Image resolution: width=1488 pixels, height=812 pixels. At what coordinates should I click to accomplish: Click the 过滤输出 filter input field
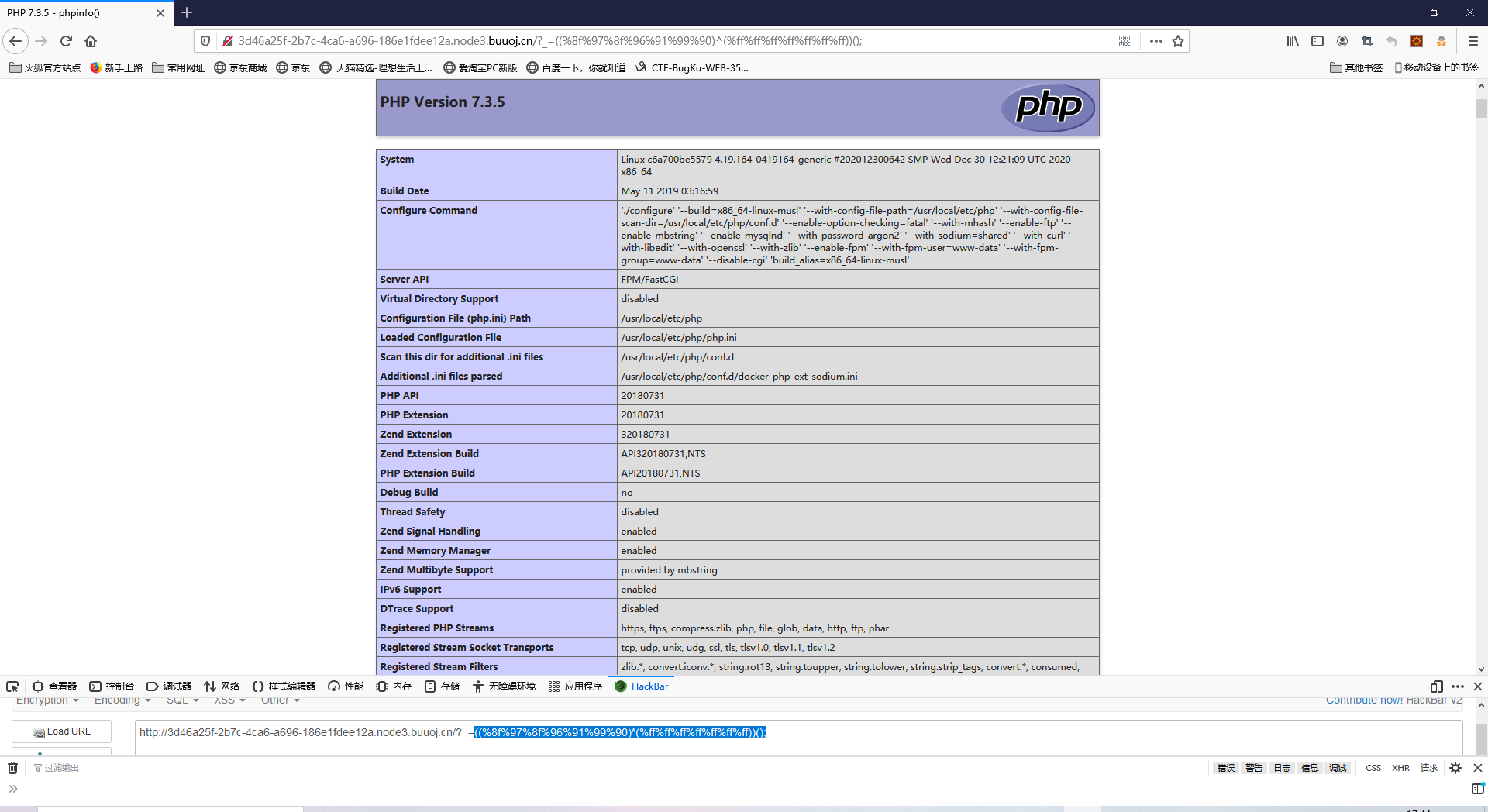point(62,767)
